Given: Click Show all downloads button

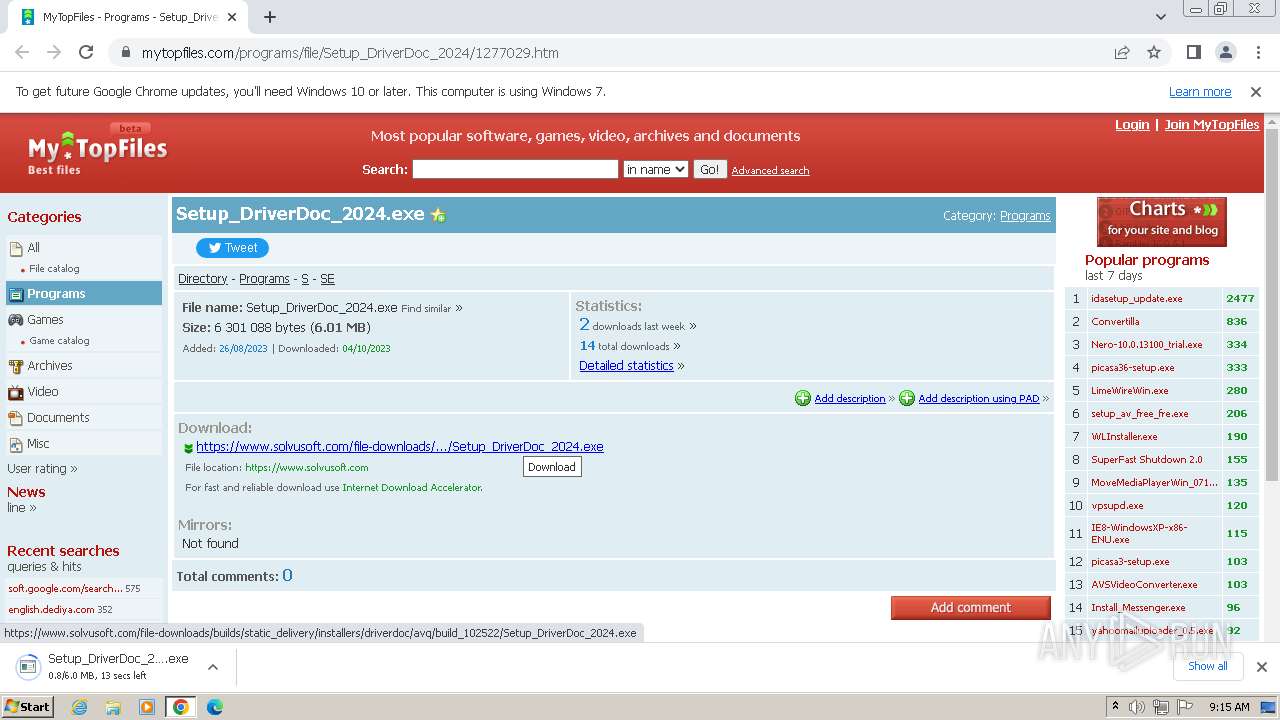Looking at the screenshot, I should [1208, 667].
